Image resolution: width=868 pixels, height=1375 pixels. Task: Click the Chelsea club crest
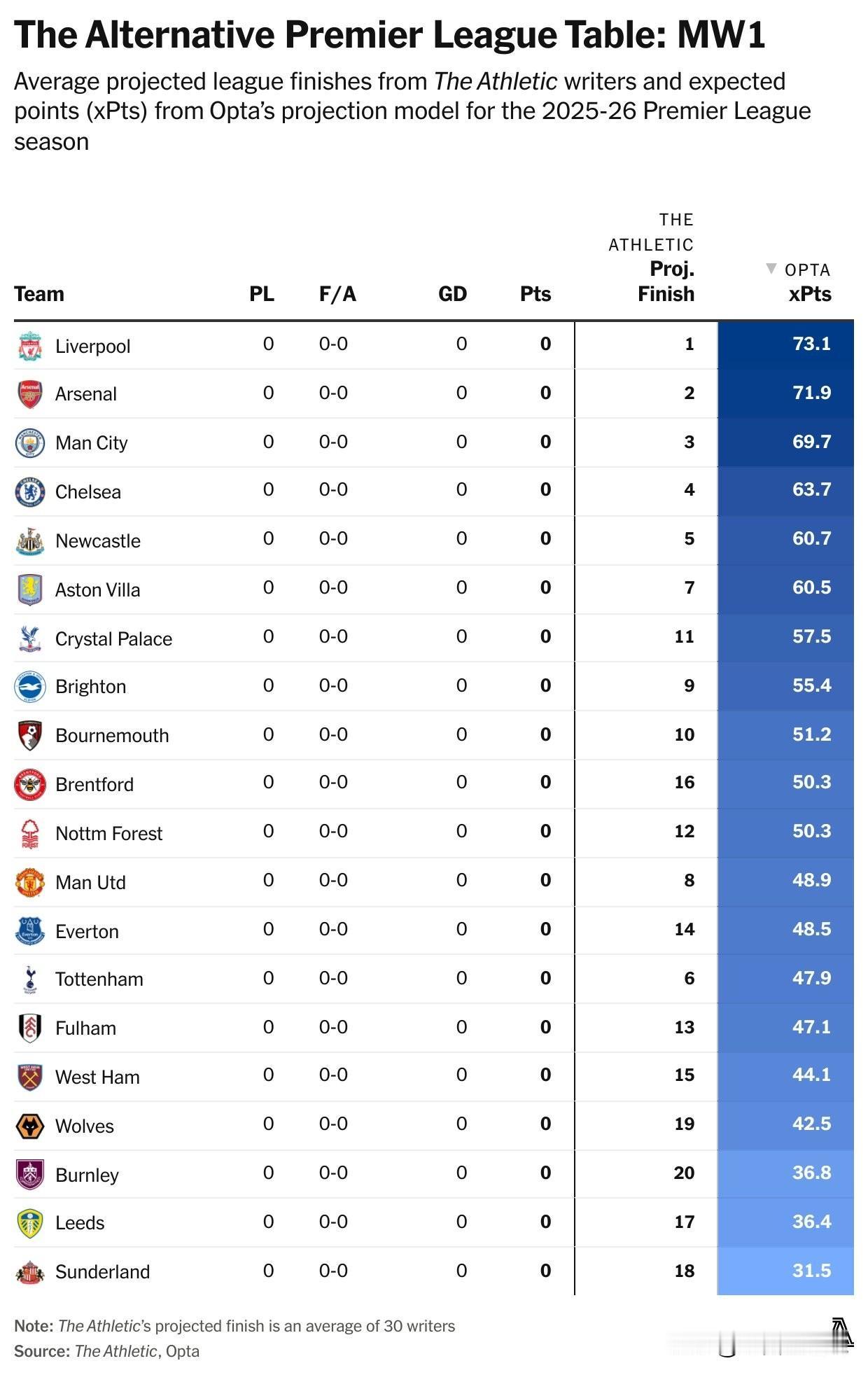(30, 492)
